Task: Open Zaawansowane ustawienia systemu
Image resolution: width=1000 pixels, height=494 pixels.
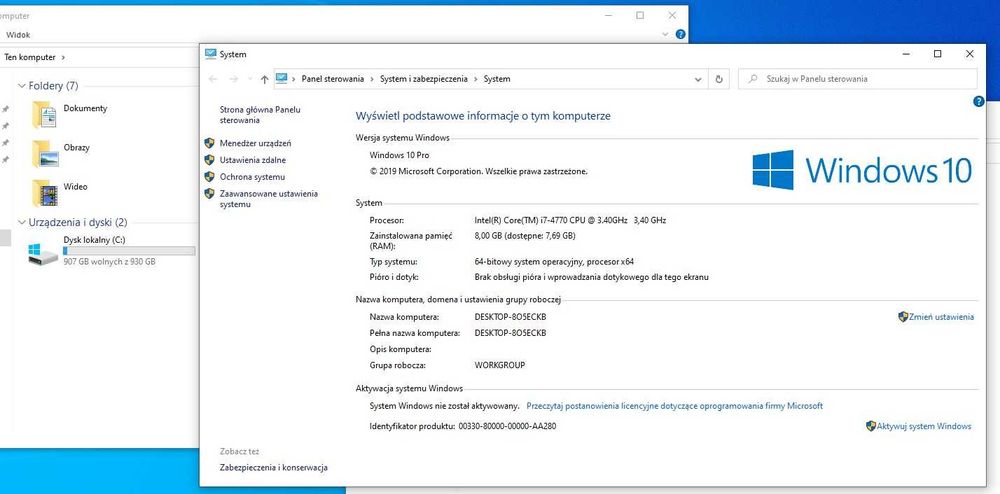Action: coord(268,199)
